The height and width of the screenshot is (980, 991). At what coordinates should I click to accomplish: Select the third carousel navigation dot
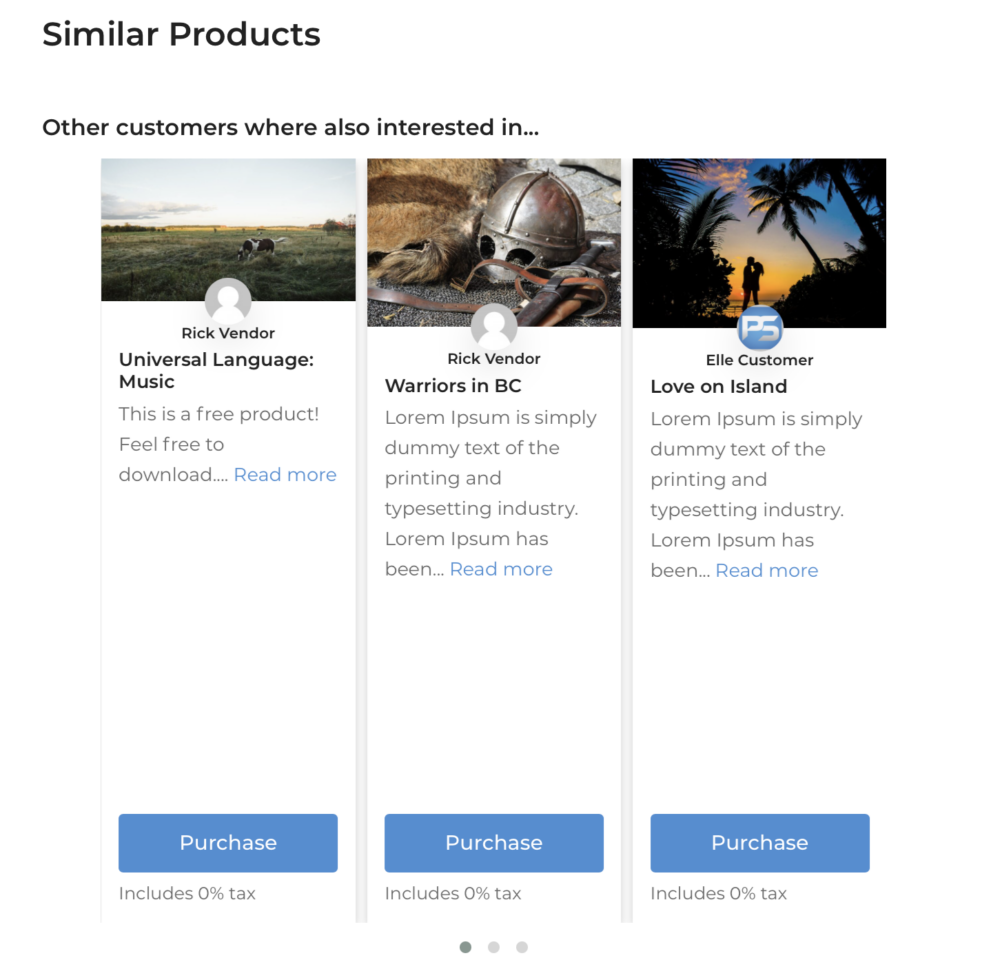click(x=521, y=947)
